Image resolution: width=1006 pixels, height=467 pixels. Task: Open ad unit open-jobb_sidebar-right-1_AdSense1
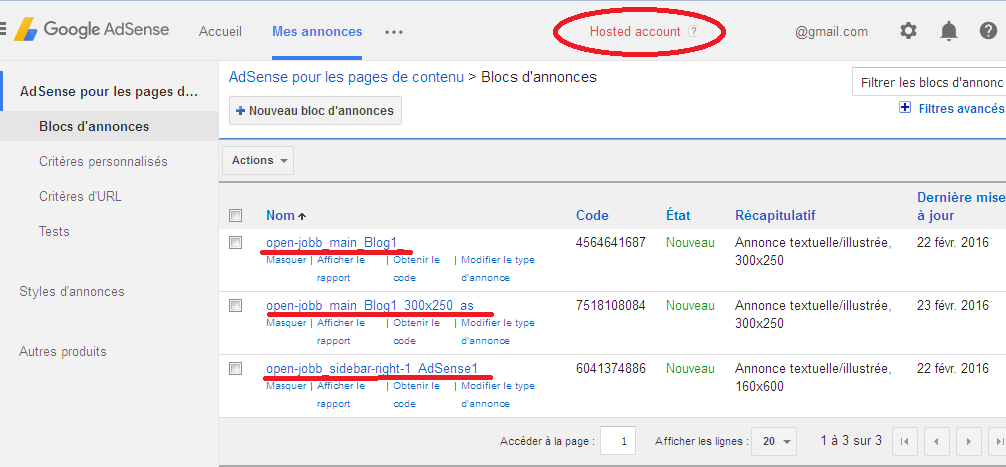(x=372, y=368)
